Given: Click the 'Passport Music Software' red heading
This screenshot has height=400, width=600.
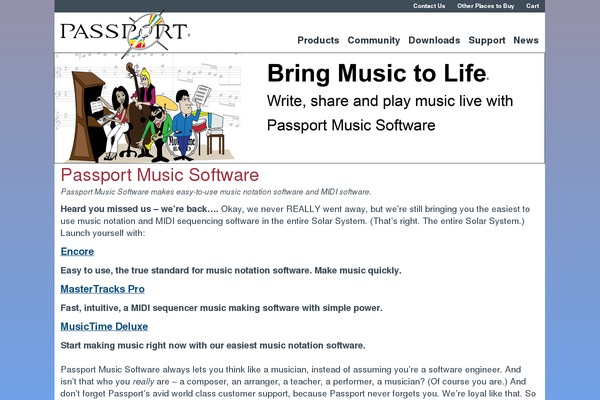Looking at the screenshot, I should (160, 175).
